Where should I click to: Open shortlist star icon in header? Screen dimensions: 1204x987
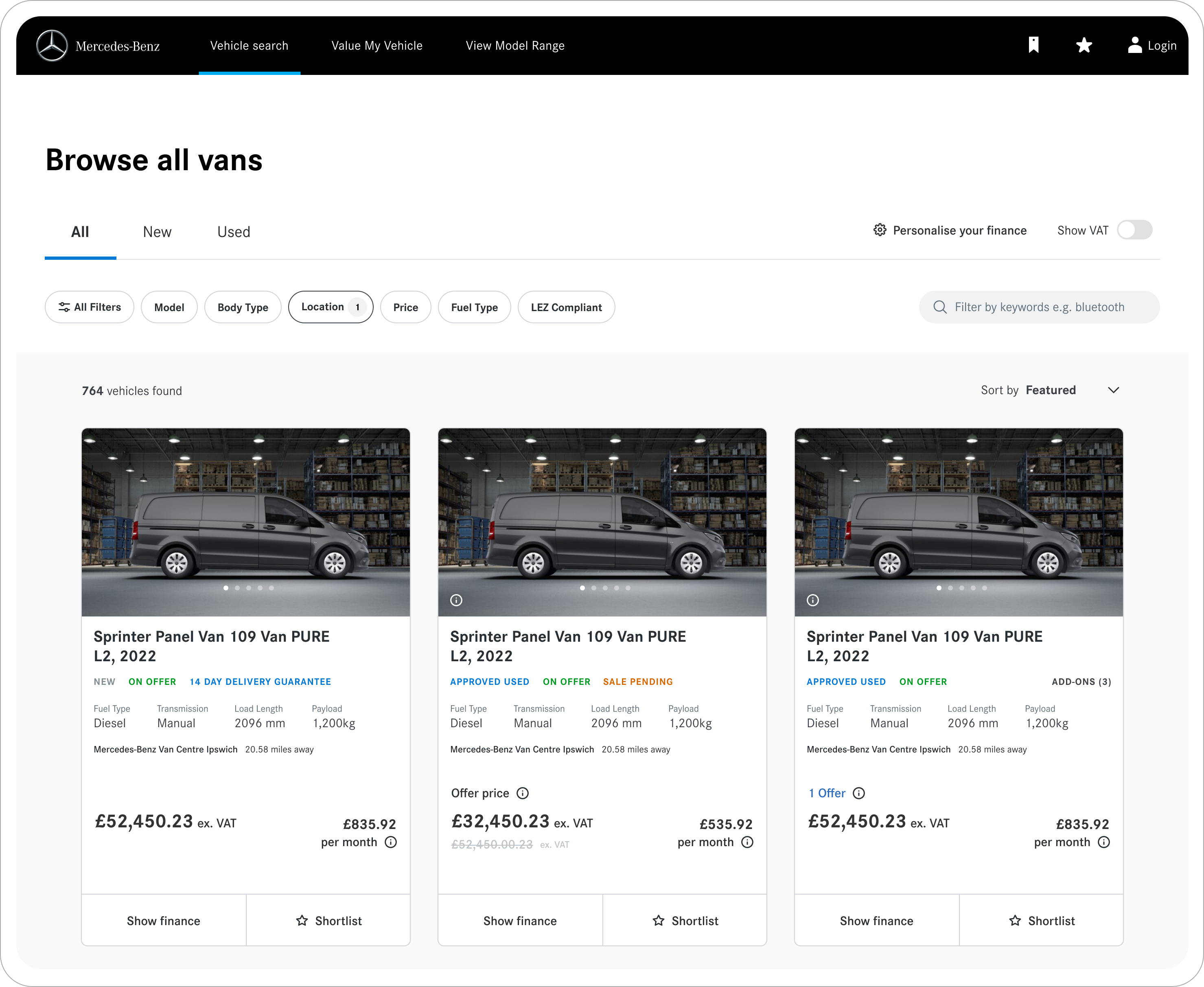1084,46
